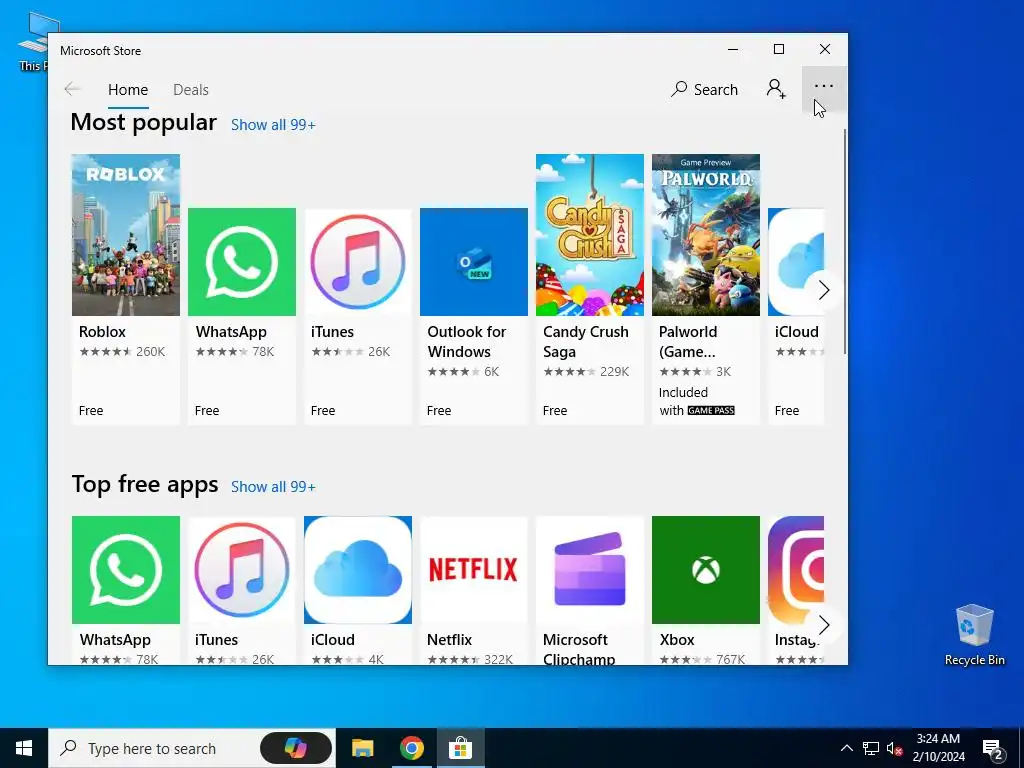Go back with the back arrow
The height and width of the screenshot is (768, 1024).
tap(72, 89)
